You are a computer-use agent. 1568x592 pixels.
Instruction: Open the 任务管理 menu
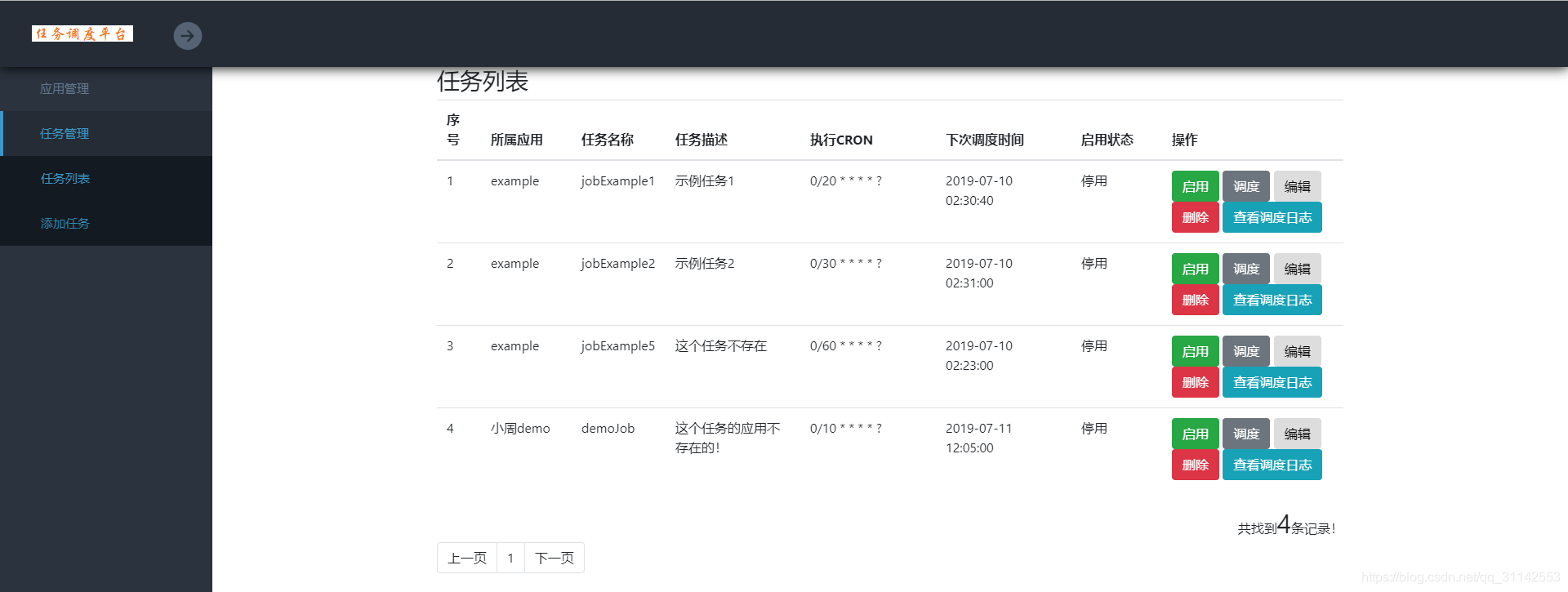click(x=106, y=133)
